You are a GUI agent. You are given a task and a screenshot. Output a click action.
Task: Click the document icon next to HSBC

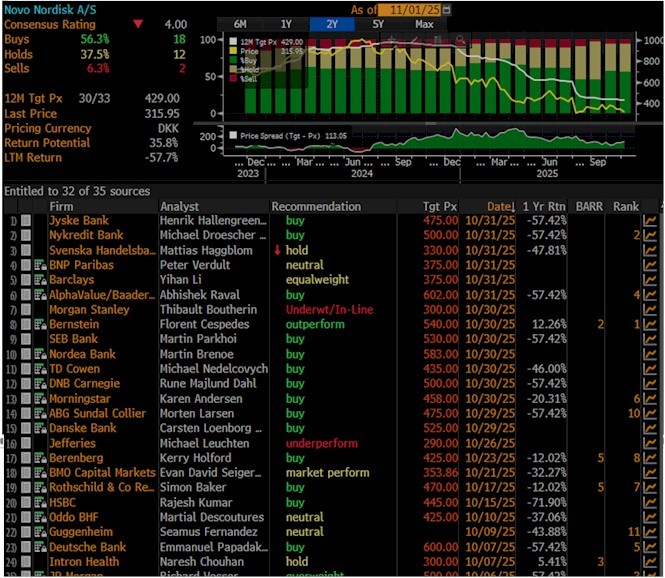[x=40, y=503]
